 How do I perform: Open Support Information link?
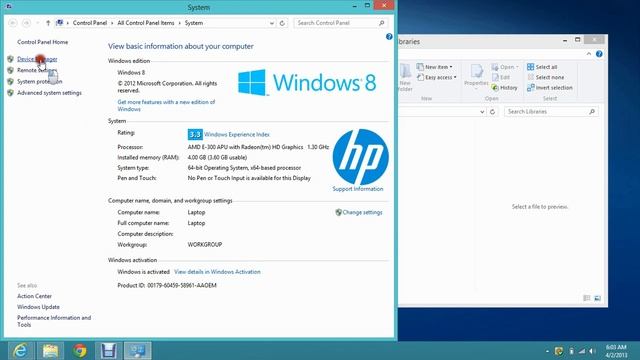tap(358, 189)
